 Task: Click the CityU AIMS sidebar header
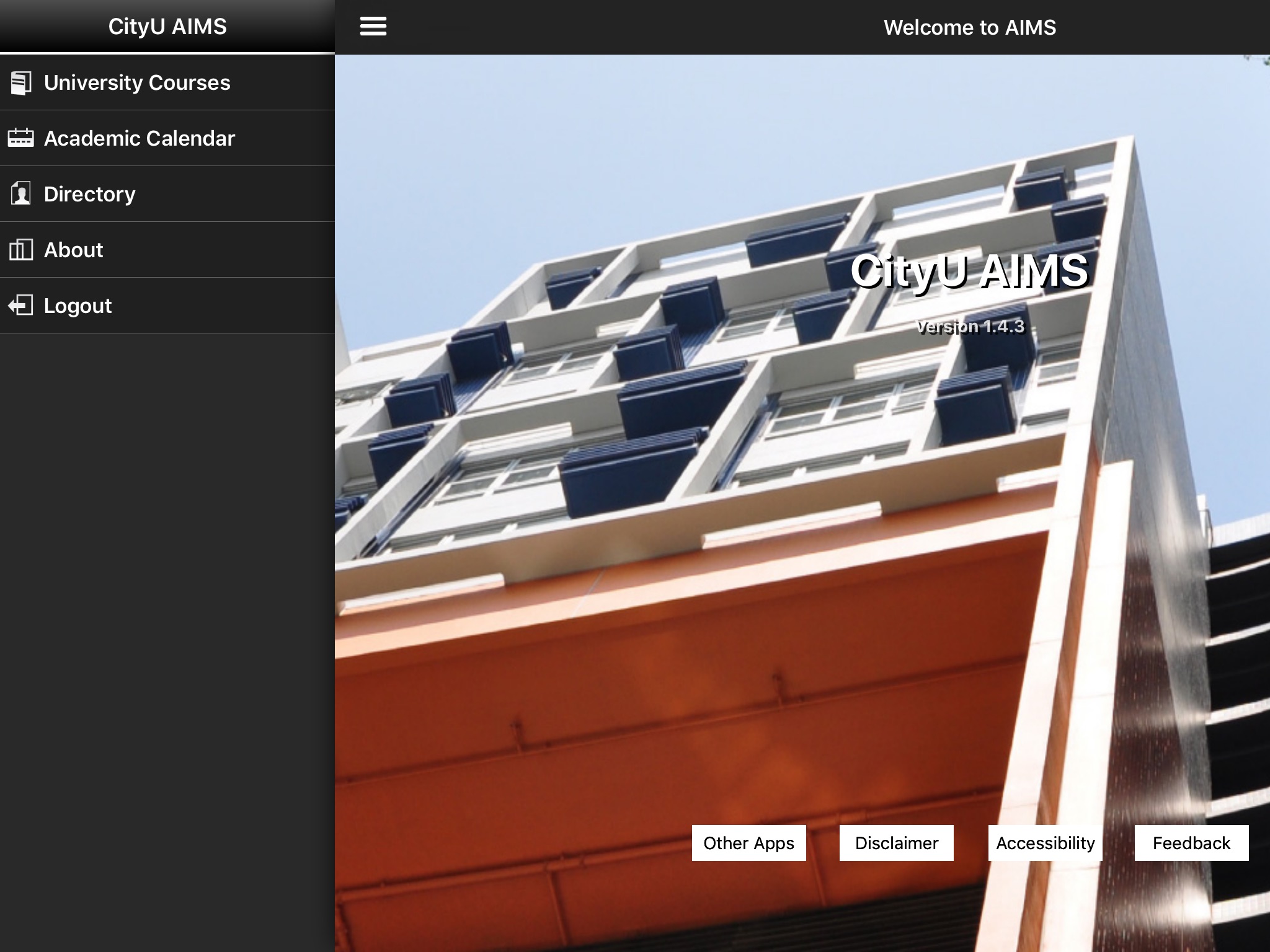click(167, 27)
